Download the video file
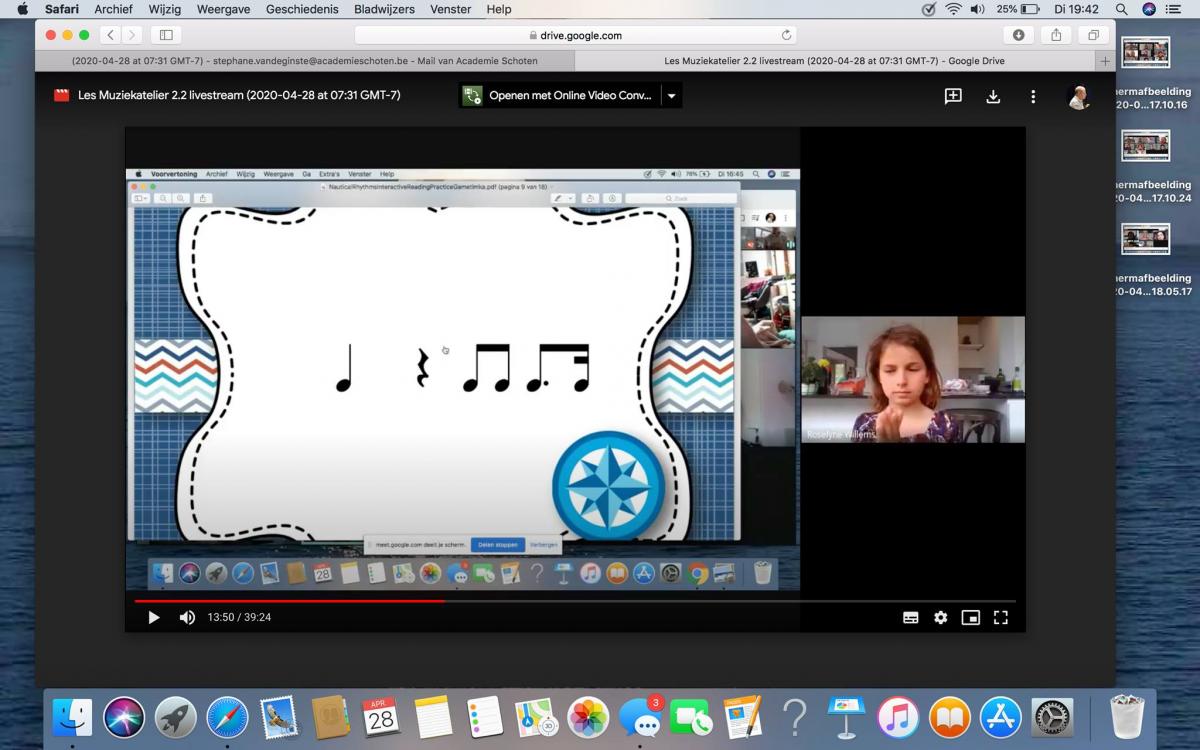Viewport: 1200px width, 750px height. coord(993,96)
